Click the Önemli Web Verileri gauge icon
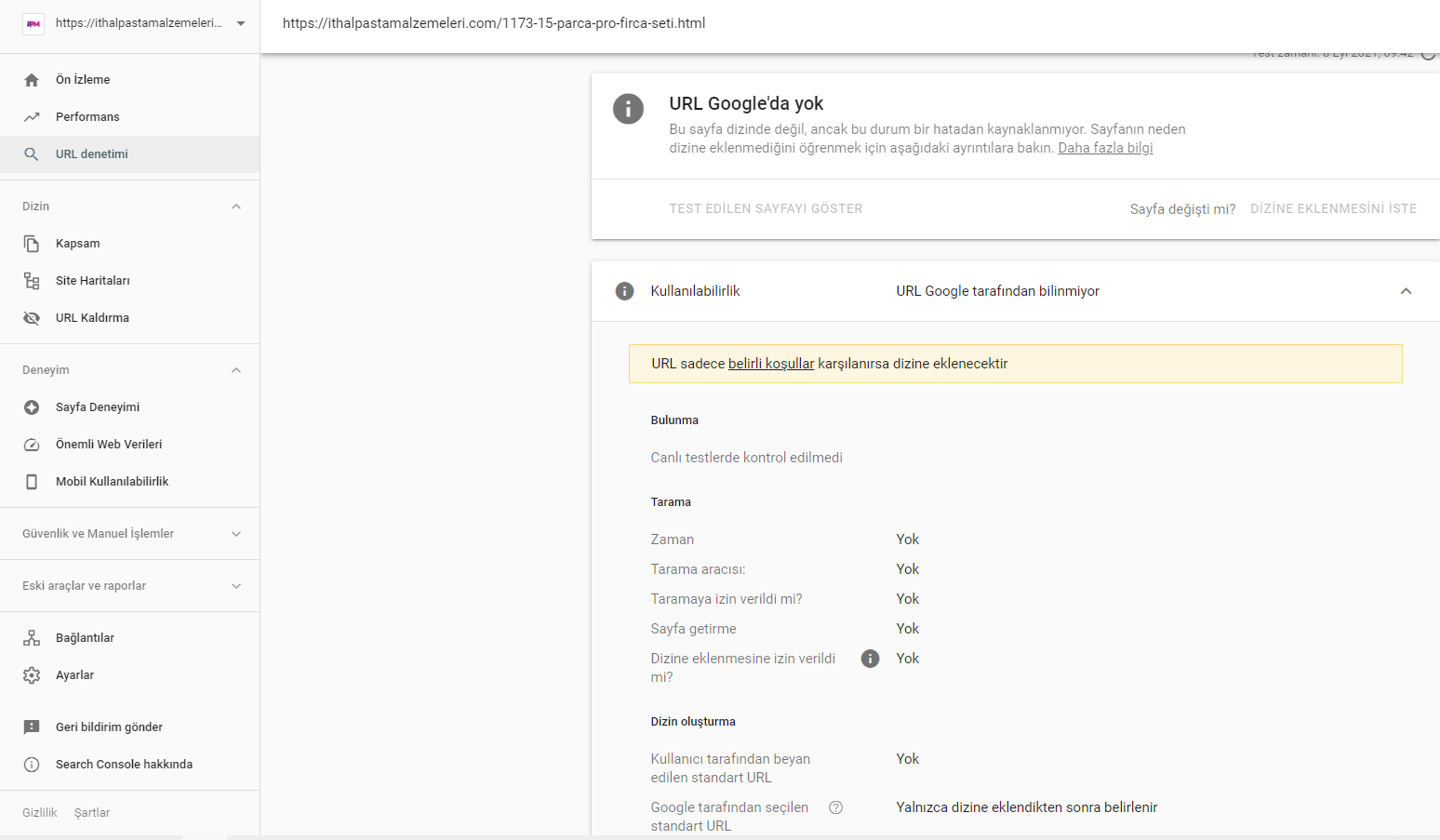 point(32,445)
